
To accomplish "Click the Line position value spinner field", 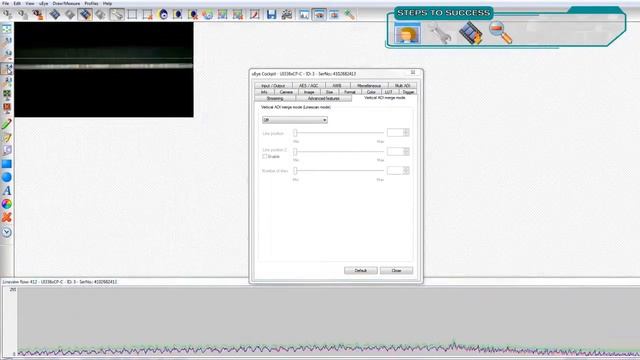I will 398,132.
